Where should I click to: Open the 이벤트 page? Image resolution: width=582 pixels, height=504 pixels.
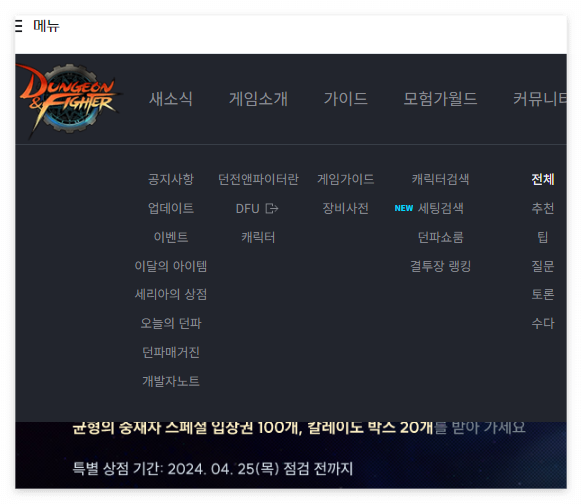(171, 237)
